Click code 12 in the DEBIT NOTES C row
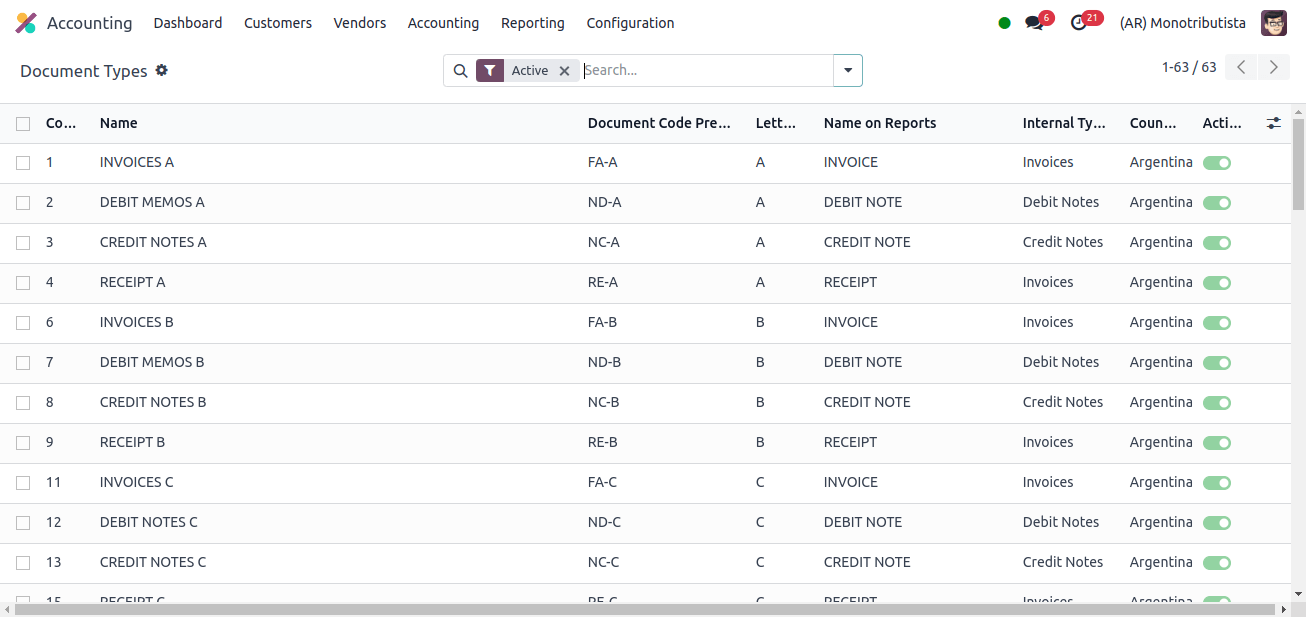Viewport: 1306px width, 617px height. [54, 522]
